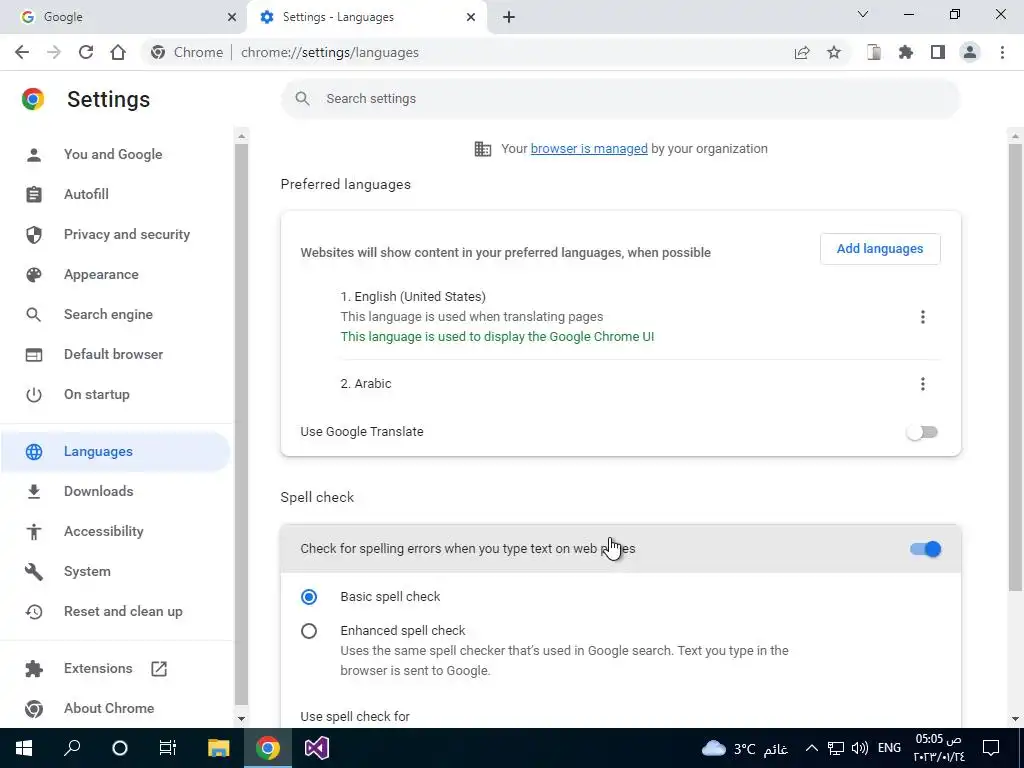The image size is (1024, 768).
Task: Open the Autofill settings section
Action: coord(86,194)
